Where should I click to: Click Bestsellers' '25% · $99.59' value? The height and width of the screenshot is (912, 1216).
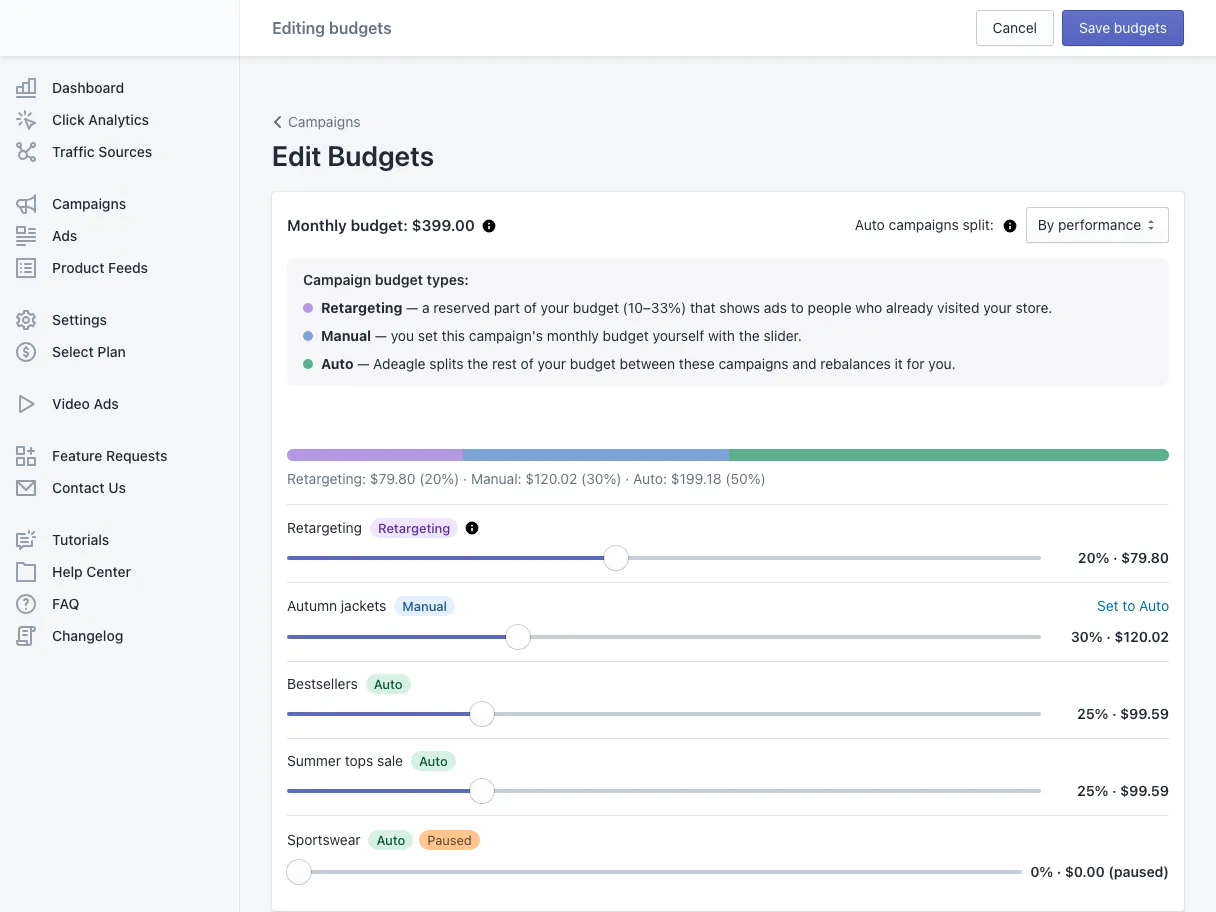pos(1123,714)
